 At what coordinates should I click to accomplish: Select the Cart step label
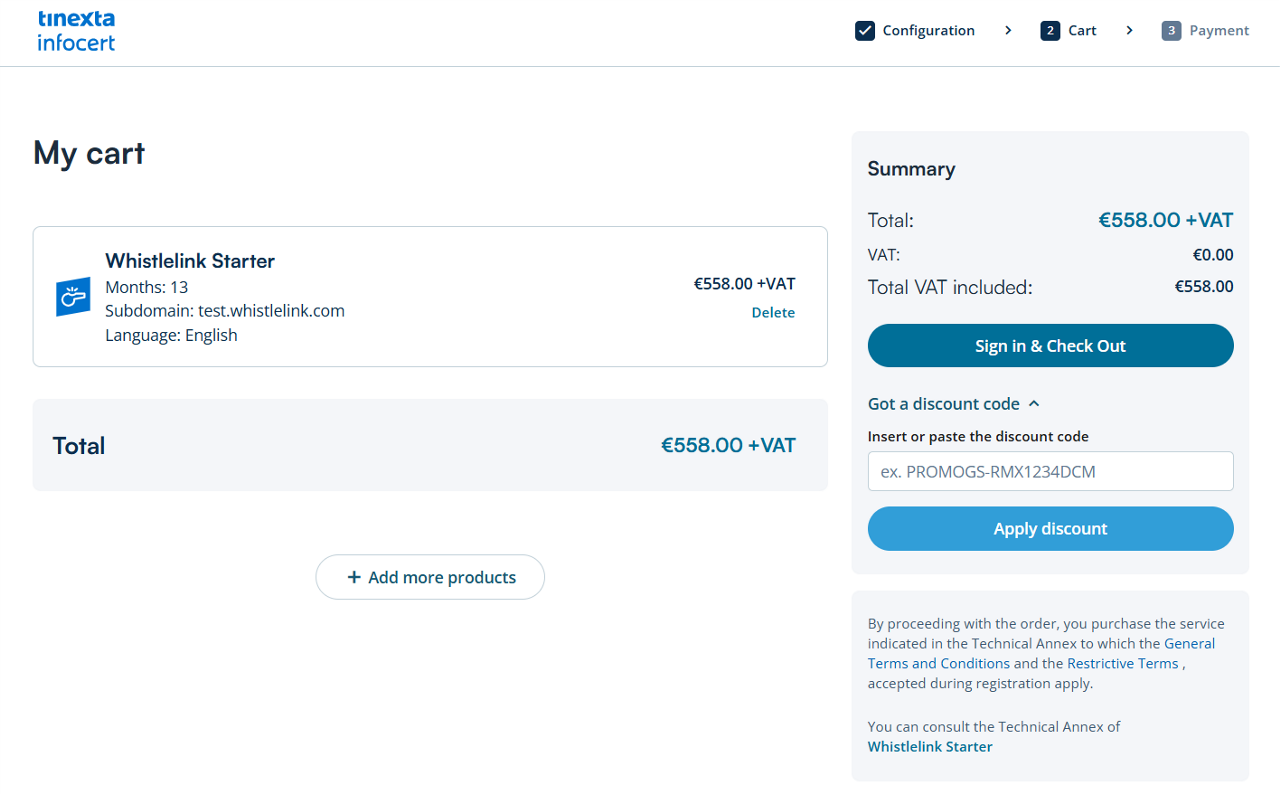click(x=1082, y=31)
